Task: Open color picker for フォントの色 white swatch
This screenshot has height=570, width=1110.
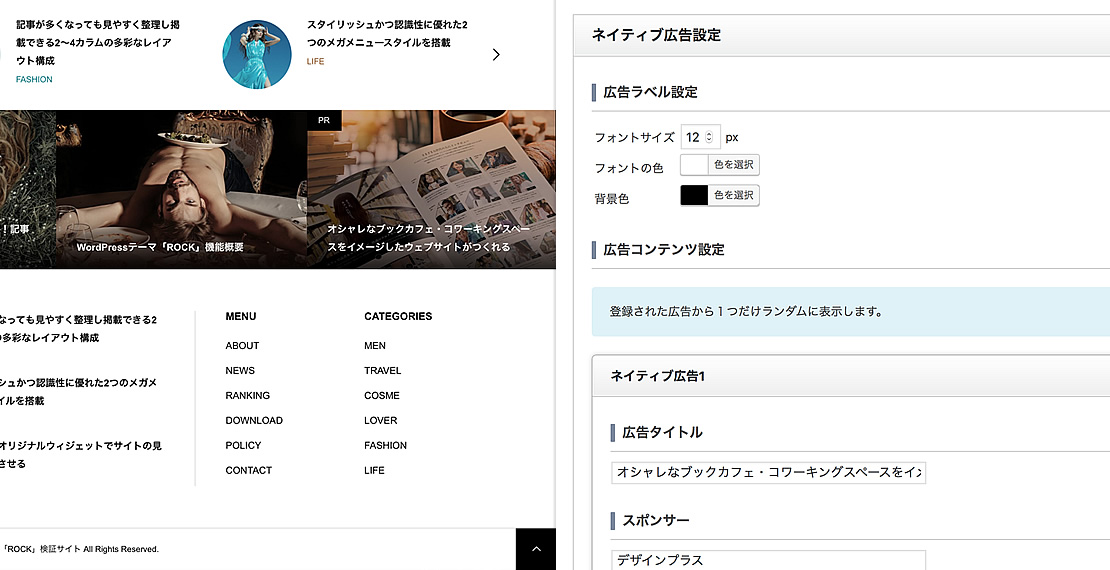Action: click(x=694, y=165)
